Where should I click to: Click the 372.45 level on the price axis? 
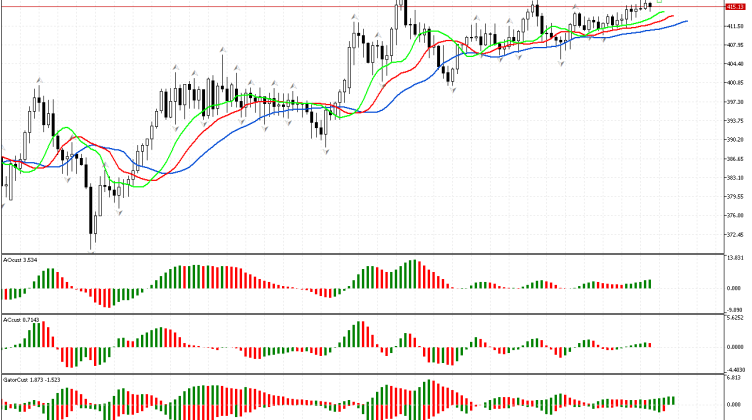coord(737,234)
